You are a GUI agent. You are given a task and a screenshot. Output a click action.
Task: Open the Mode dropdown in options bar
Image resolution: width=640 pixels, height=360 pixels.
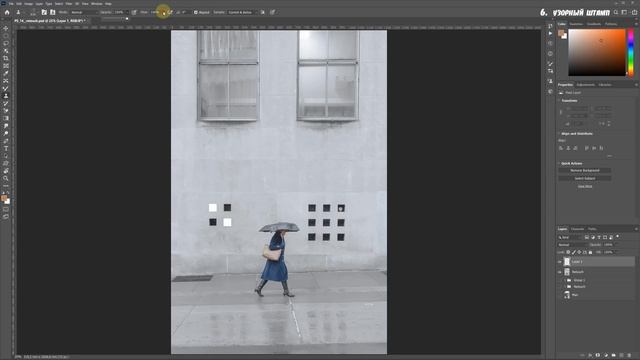(x=84, y=12)
